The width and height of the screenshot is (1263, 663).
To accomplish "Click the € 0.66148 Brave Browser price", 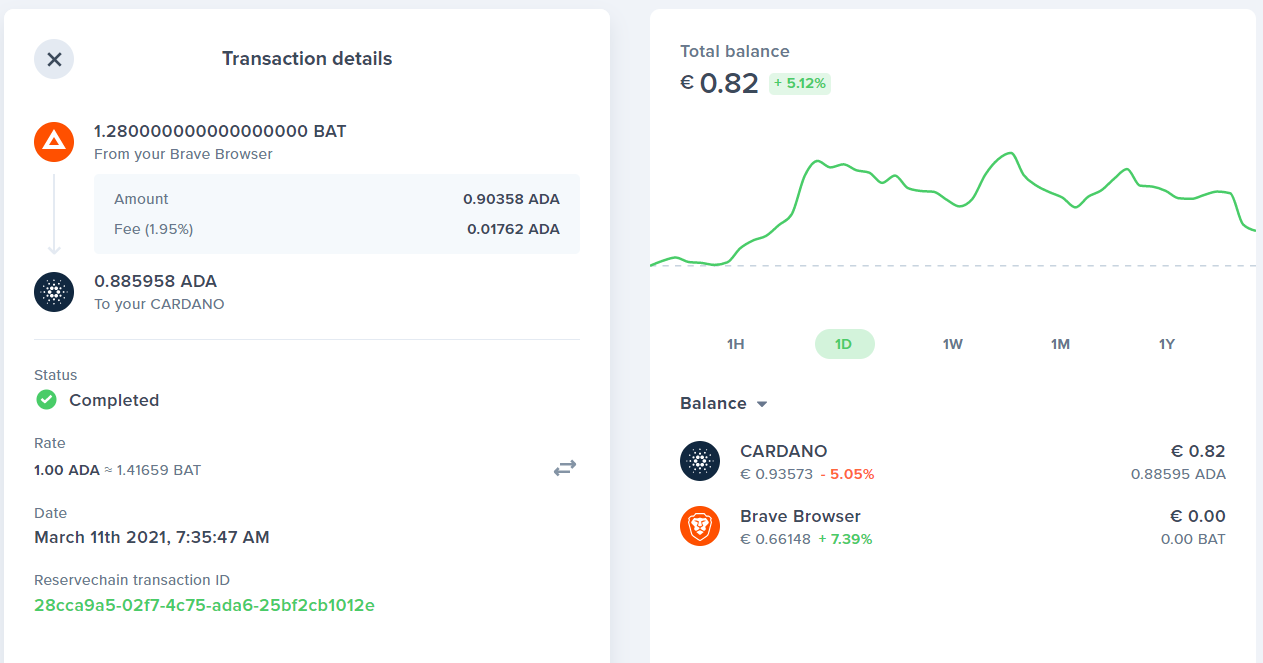I will pos(775,539).
